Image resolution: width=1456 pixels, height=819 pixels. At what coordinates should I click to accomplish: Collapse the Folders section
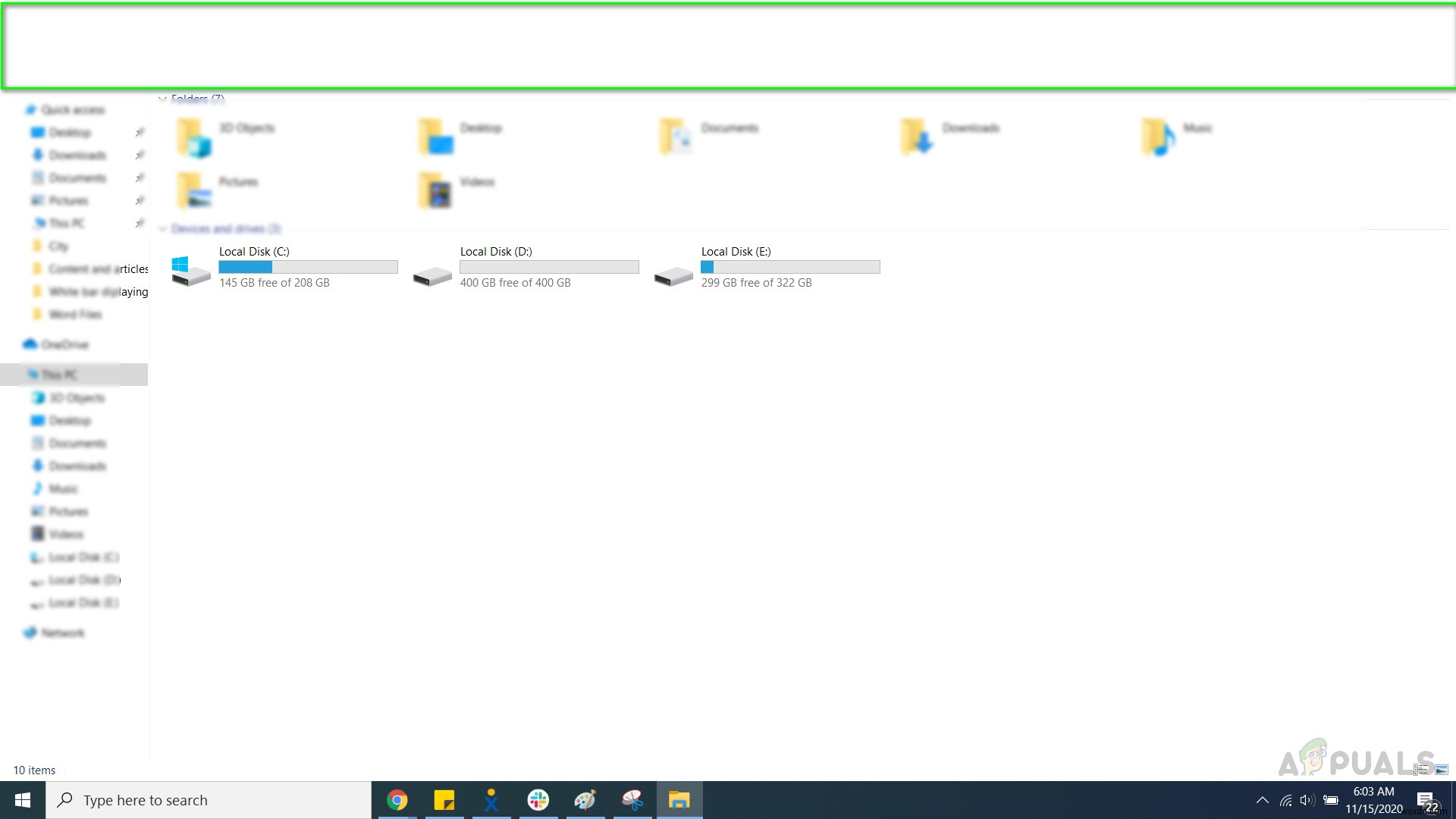pos(162,97)
